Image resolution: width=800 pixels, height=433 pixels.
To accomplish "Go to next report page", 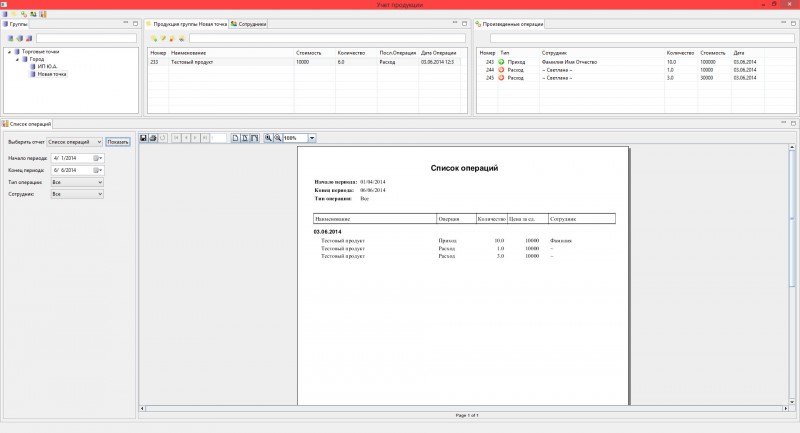I will tap(195, 138).
